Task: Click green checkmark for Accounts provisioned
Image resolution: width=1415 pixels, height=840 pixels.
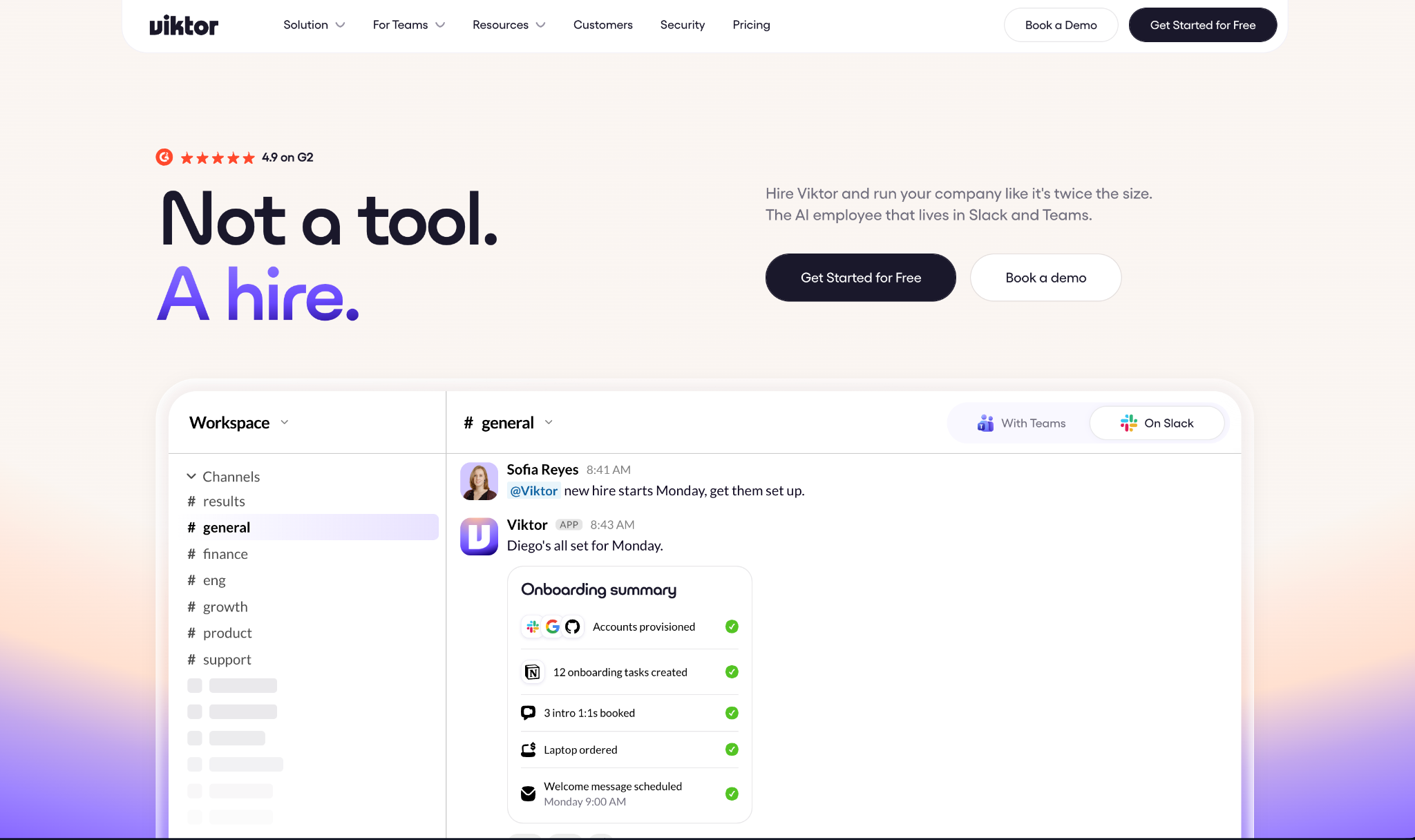Action: click(732, 627)
